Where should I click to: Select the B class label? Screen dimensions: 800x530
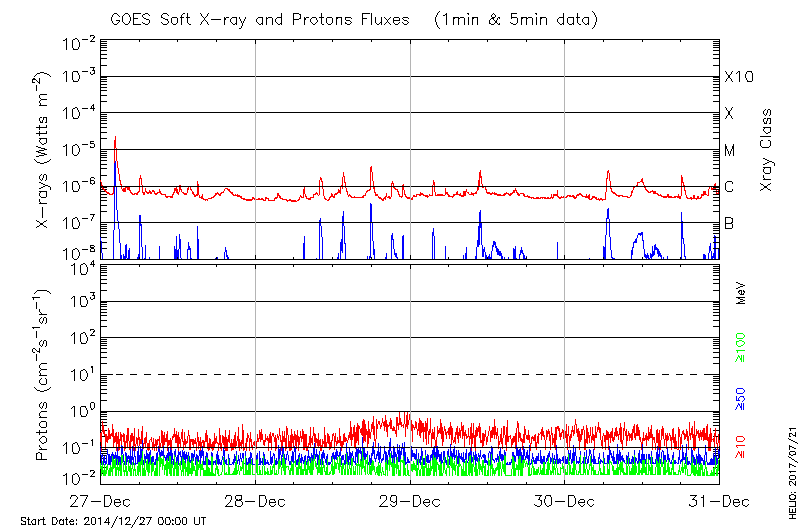(x=729, y=223)
